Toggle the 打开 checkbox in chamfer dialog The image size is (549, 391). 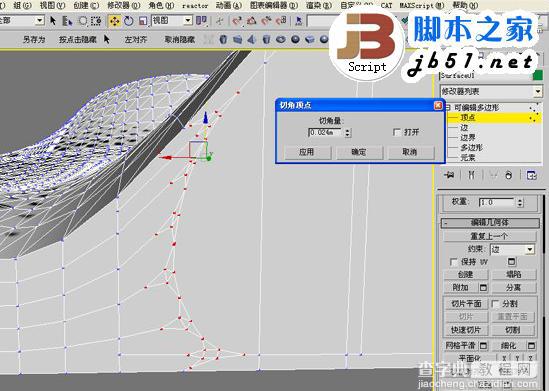pyautogui.click(x=397, y=132)
